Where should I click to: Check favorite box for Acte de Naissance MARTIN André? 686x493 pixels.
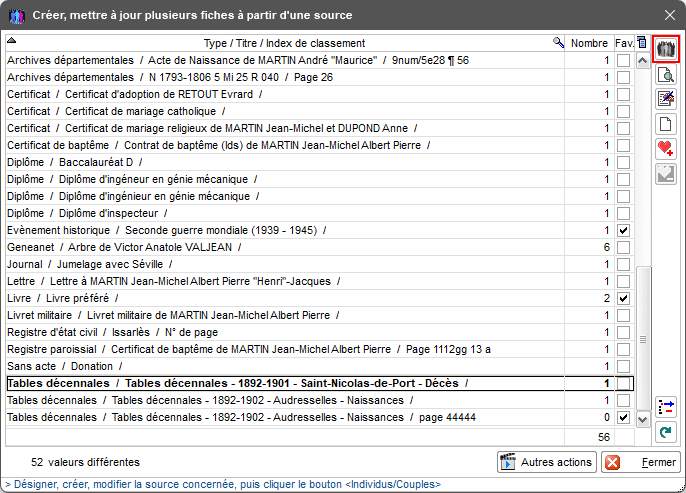(623, 60)
